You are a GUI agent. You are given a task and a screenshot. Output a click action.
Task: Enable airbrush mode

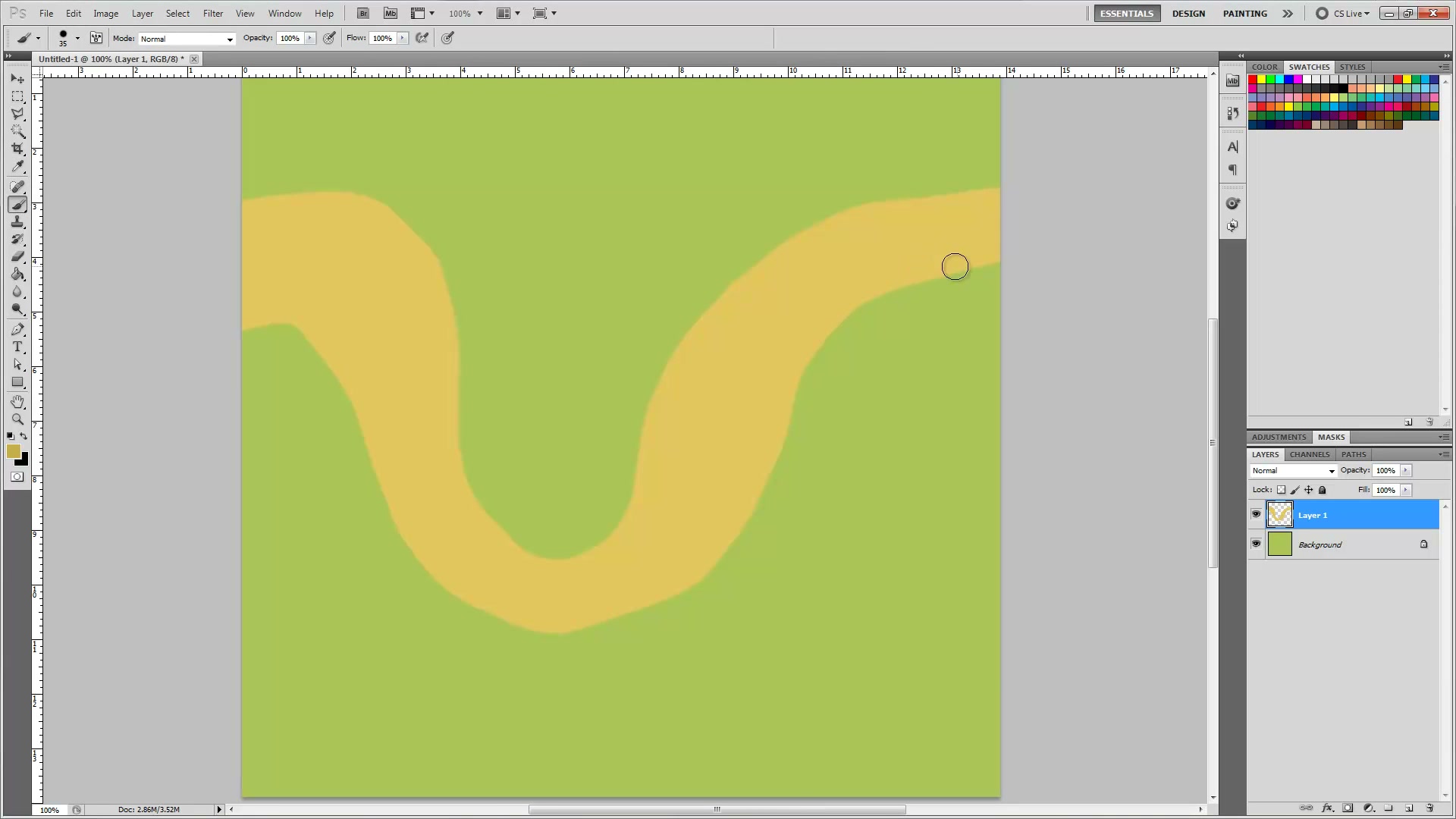tap(422, 38)
